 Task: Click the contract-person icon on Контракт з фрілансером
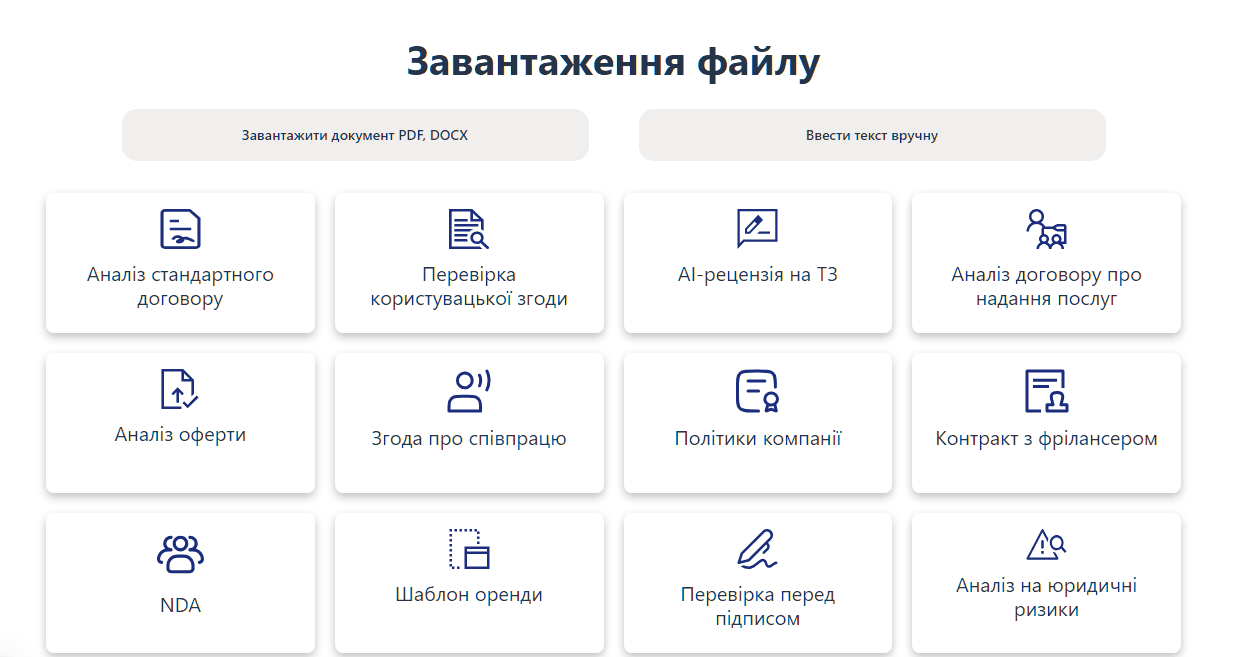1046,389
